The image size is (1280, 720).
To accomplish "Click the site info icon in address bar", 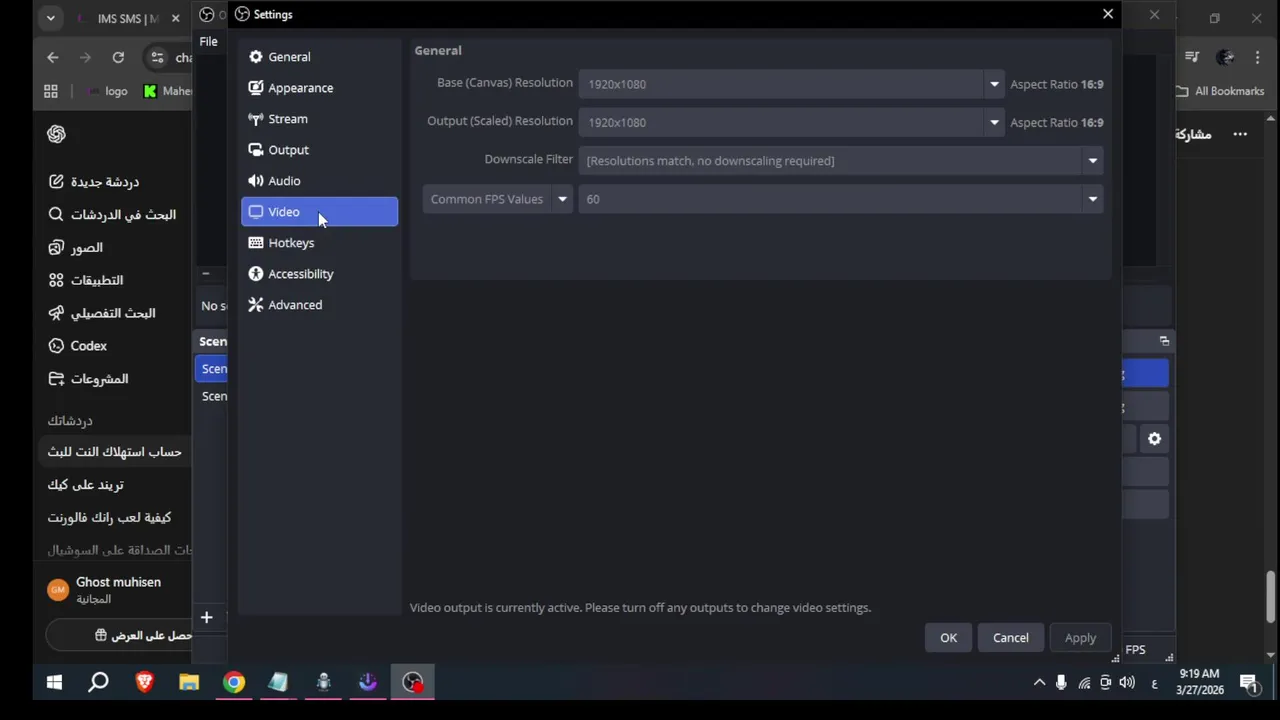I will point(157,57).
